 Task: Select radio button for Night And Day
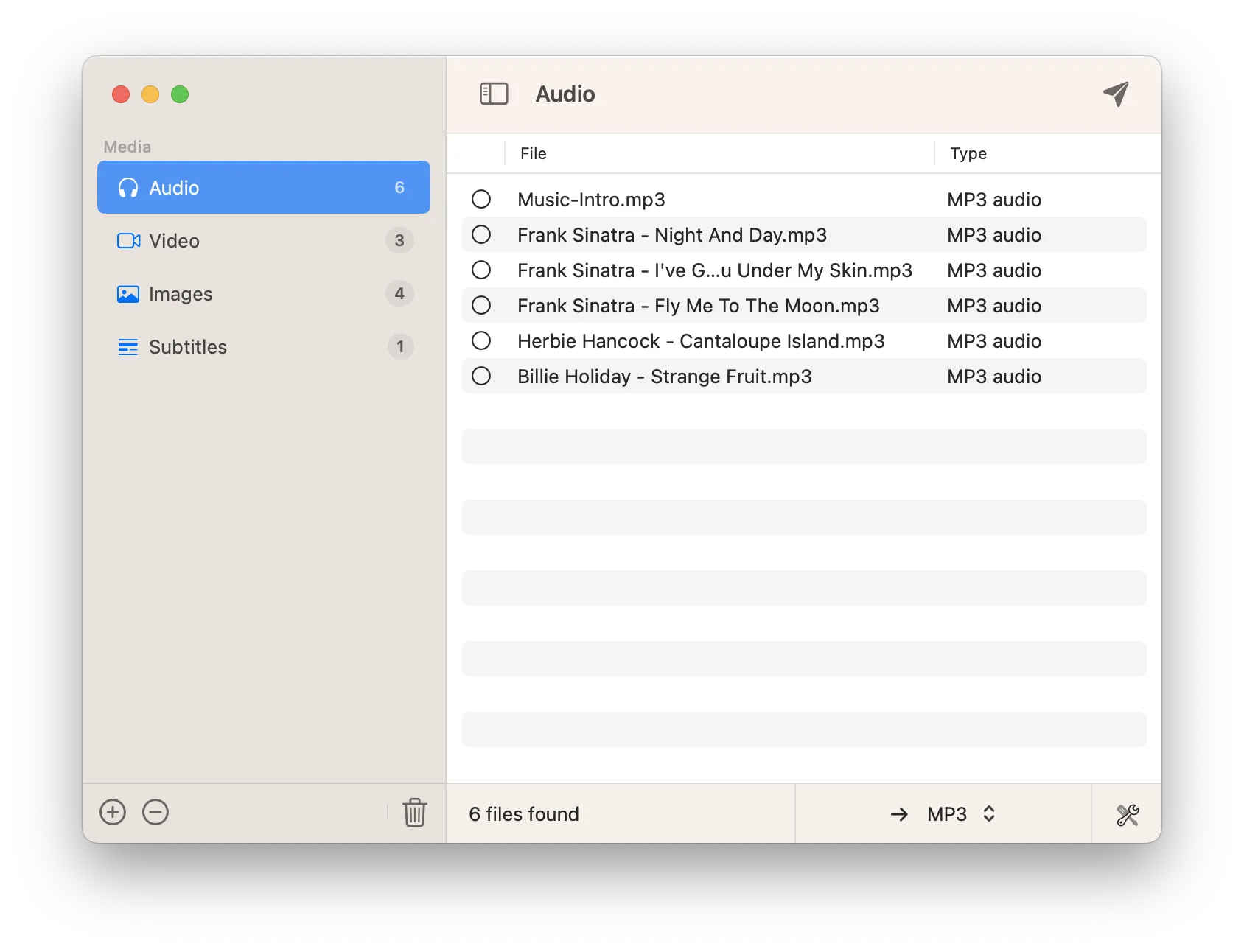pyautogui.click(x=481, y=235)
